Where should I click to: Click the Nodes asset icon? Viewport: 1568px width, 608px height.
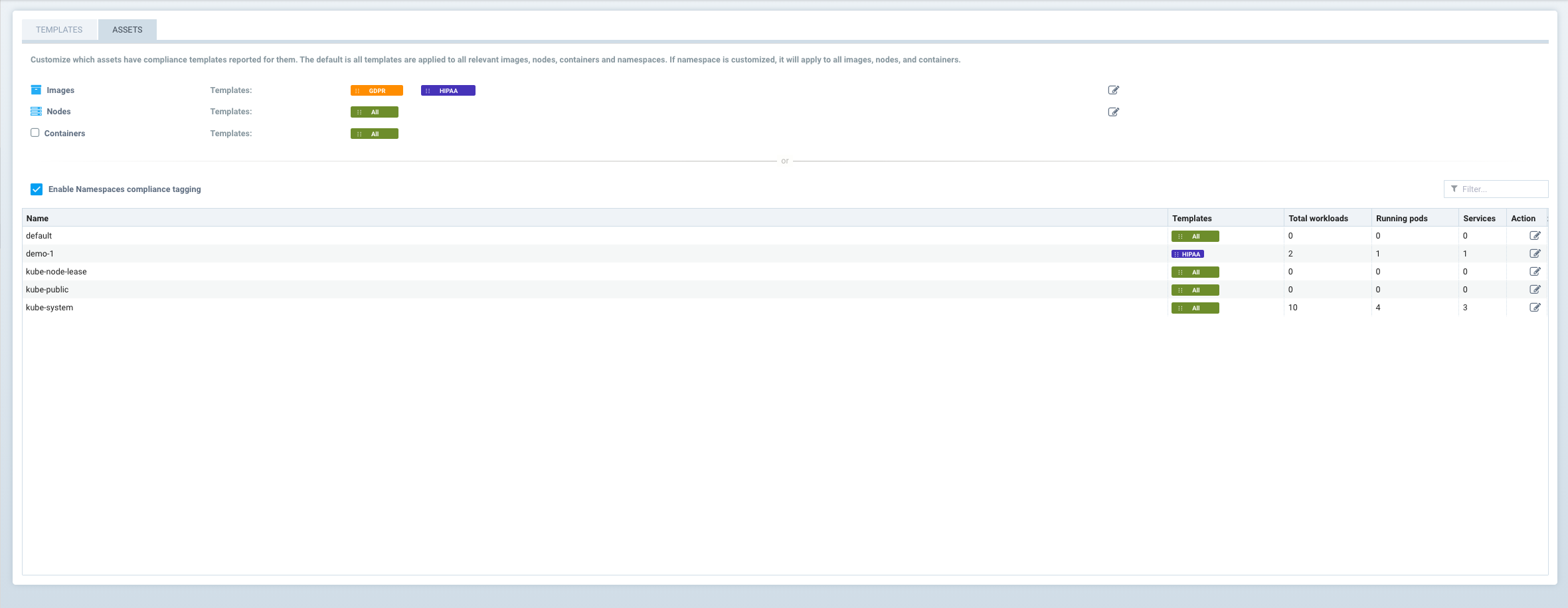(35, 111)
